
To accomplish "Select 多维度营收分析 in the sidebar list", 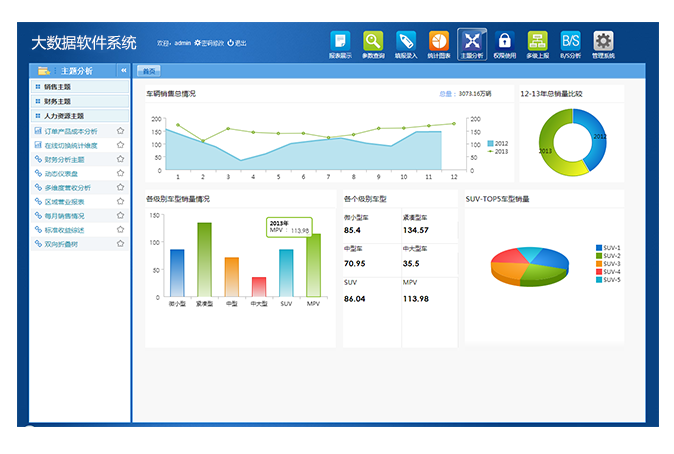I will click(x=67, y=187).
